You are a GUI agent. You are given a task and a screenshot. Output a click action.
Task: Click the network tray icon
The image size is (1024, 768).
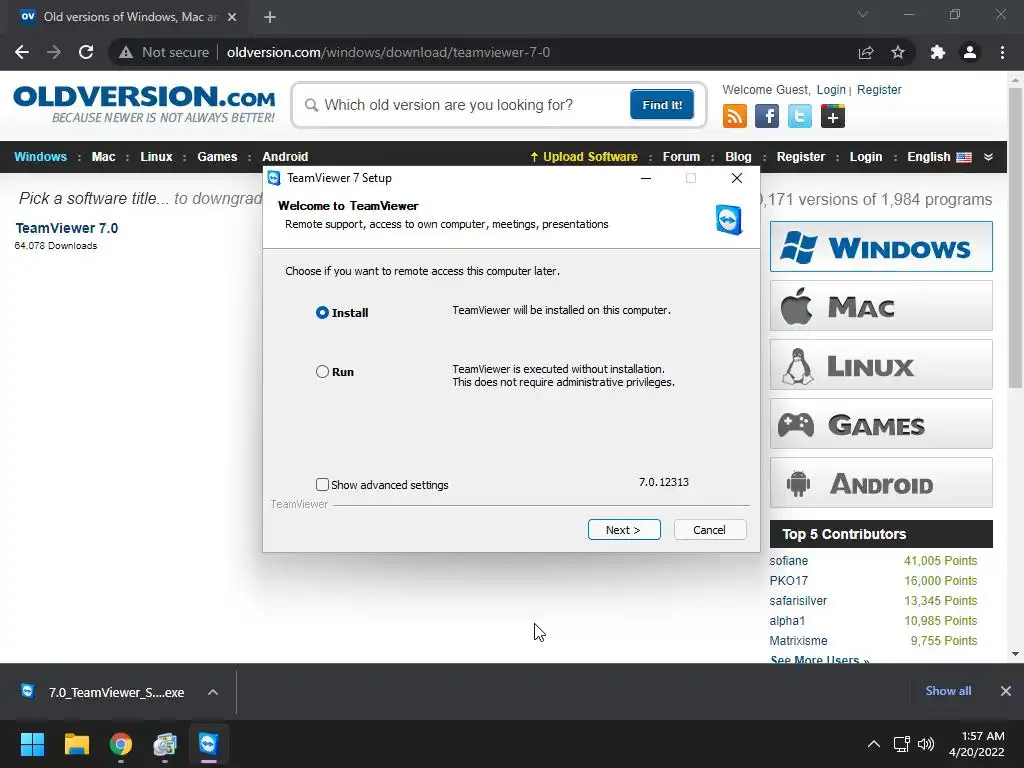[902, 744]
